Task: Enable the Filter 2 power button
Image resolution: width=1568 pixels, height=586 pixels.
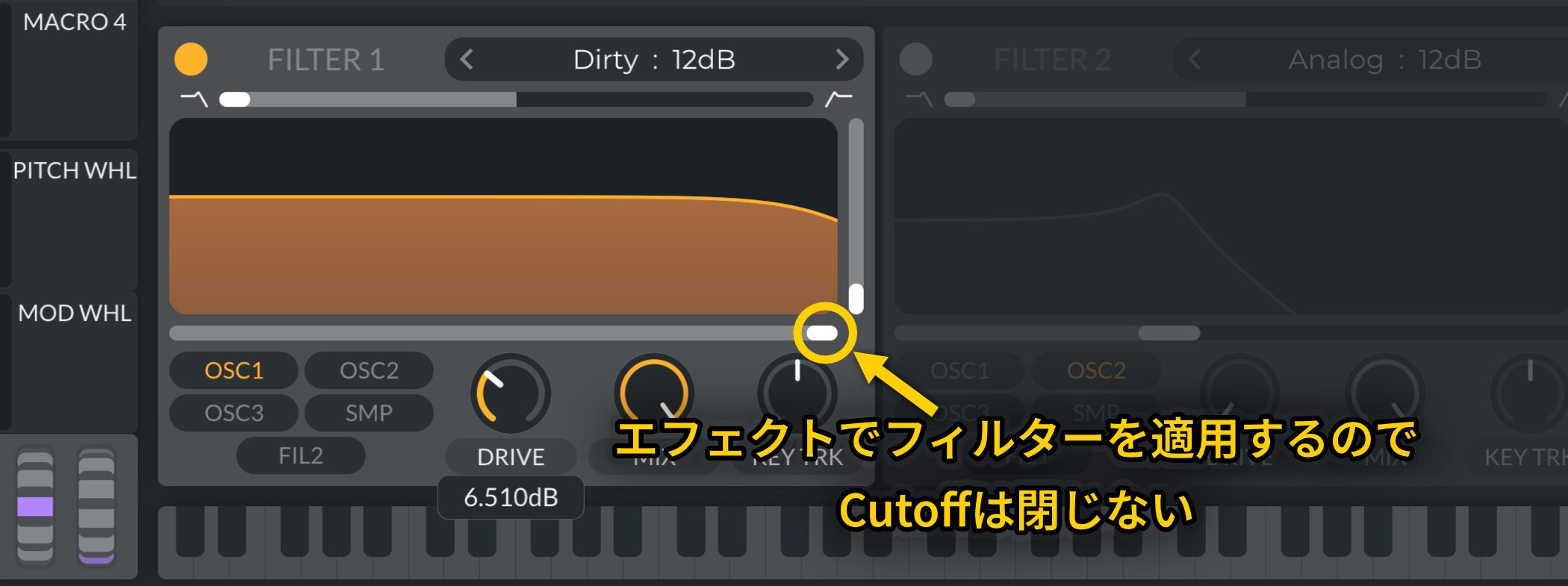Action: pyautogui.click(x=915, y=59)
